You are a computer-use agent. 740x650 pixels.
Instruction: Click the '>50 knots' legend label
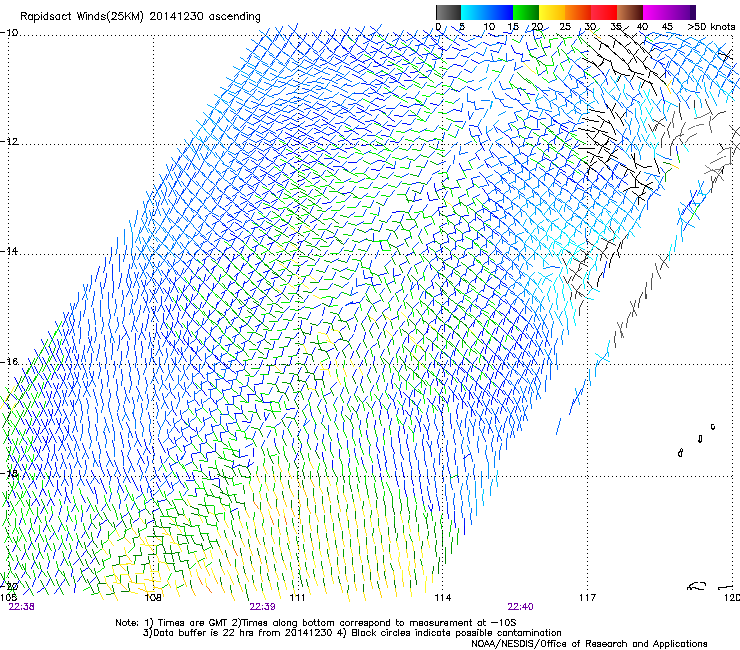(x=711, y=27)
